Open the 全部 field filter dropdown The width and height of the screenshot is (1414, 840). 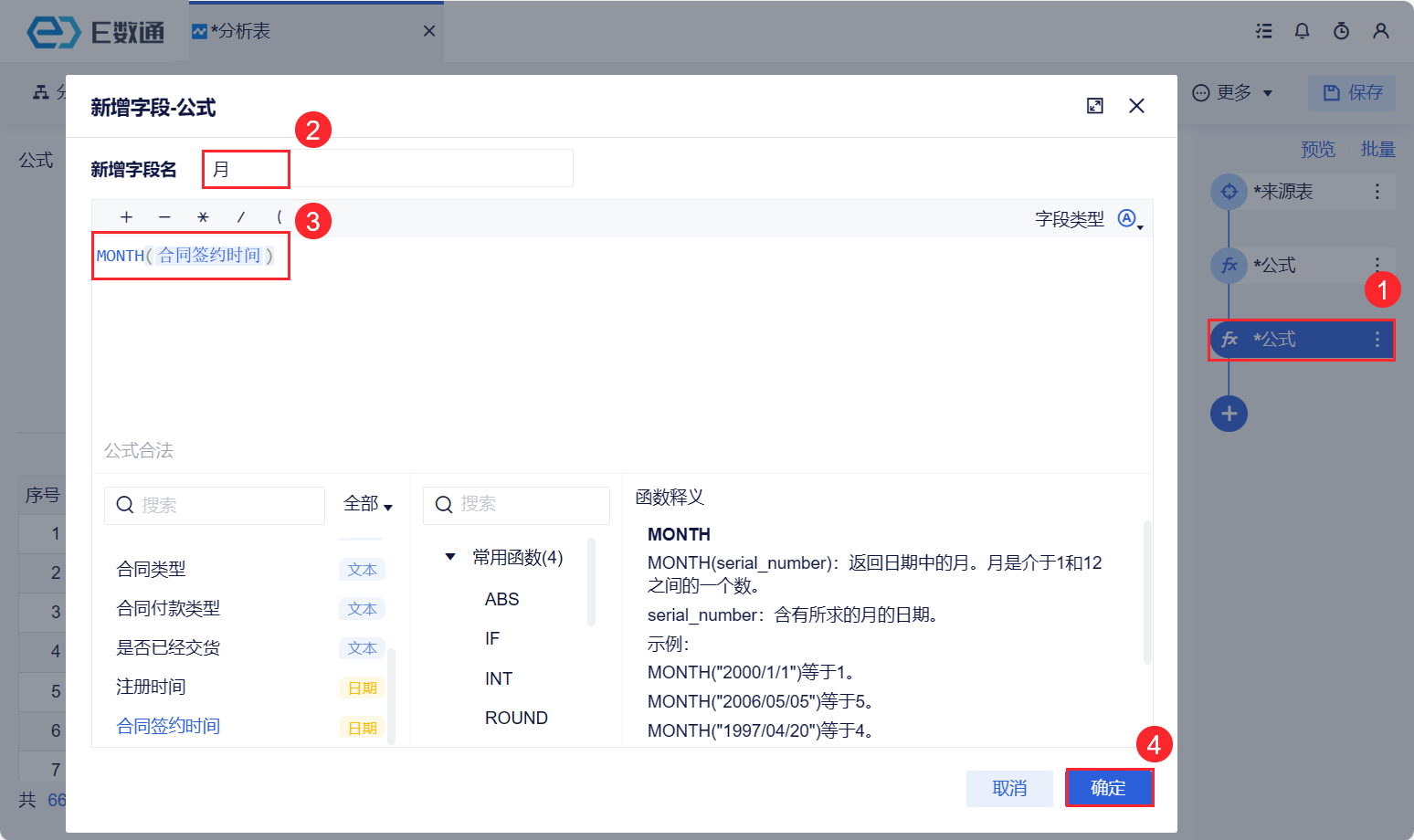click(x=367, y=504)
